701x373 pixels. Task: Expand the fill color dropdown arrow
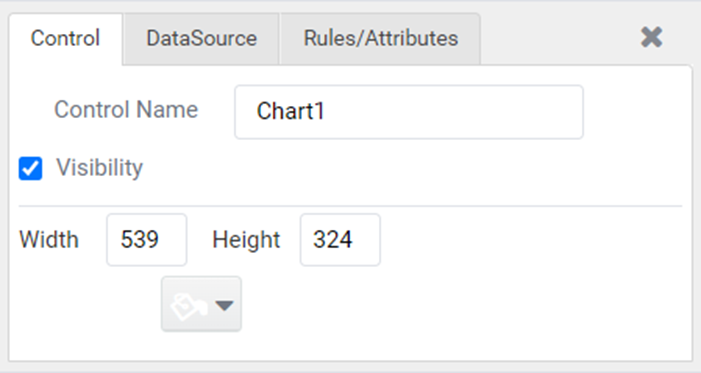[224, 305]
